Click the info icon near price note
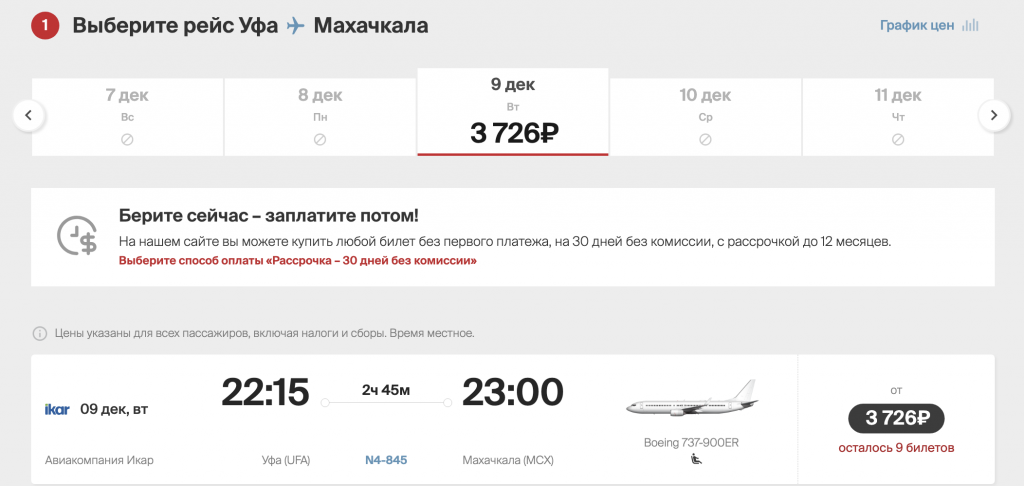Viewport: 1024px width, 486px height. click(x=40, y=333)
